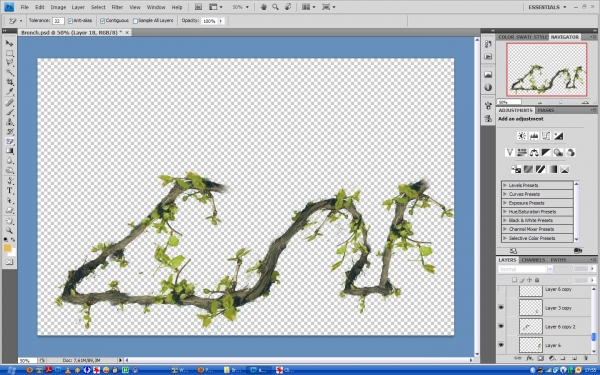Open the Layer menu
The width and height of the screenshot is (600, 375).
(78, 7)
